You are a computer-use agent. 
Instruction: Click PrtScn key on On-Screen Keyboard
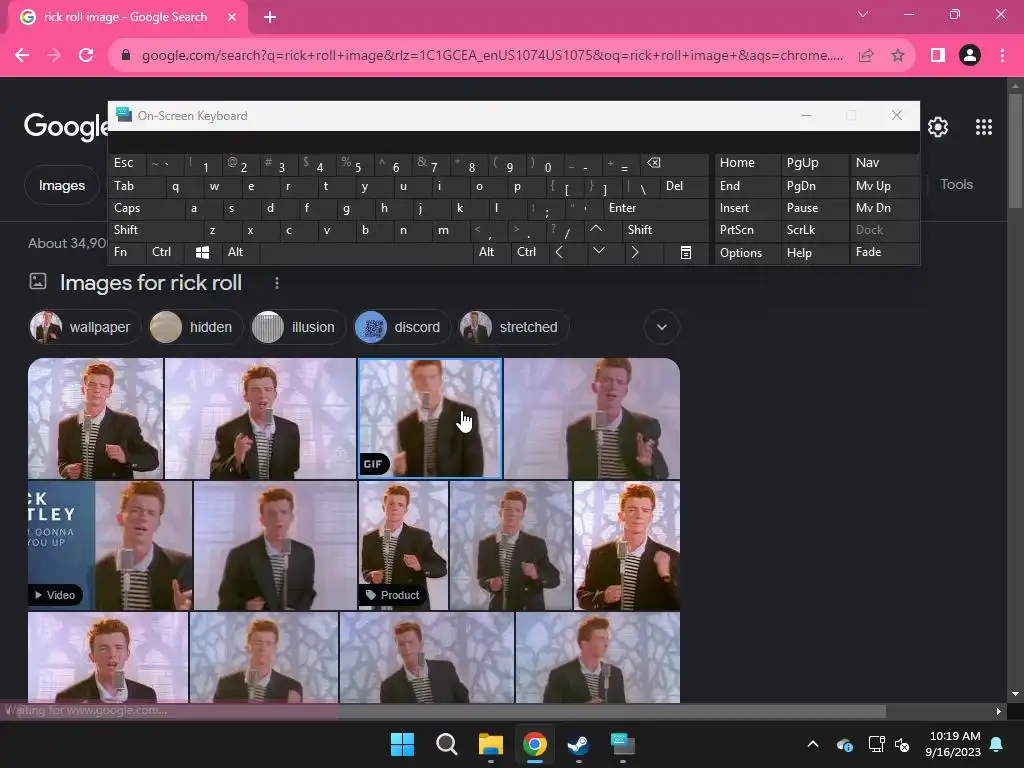pos(747,230)
